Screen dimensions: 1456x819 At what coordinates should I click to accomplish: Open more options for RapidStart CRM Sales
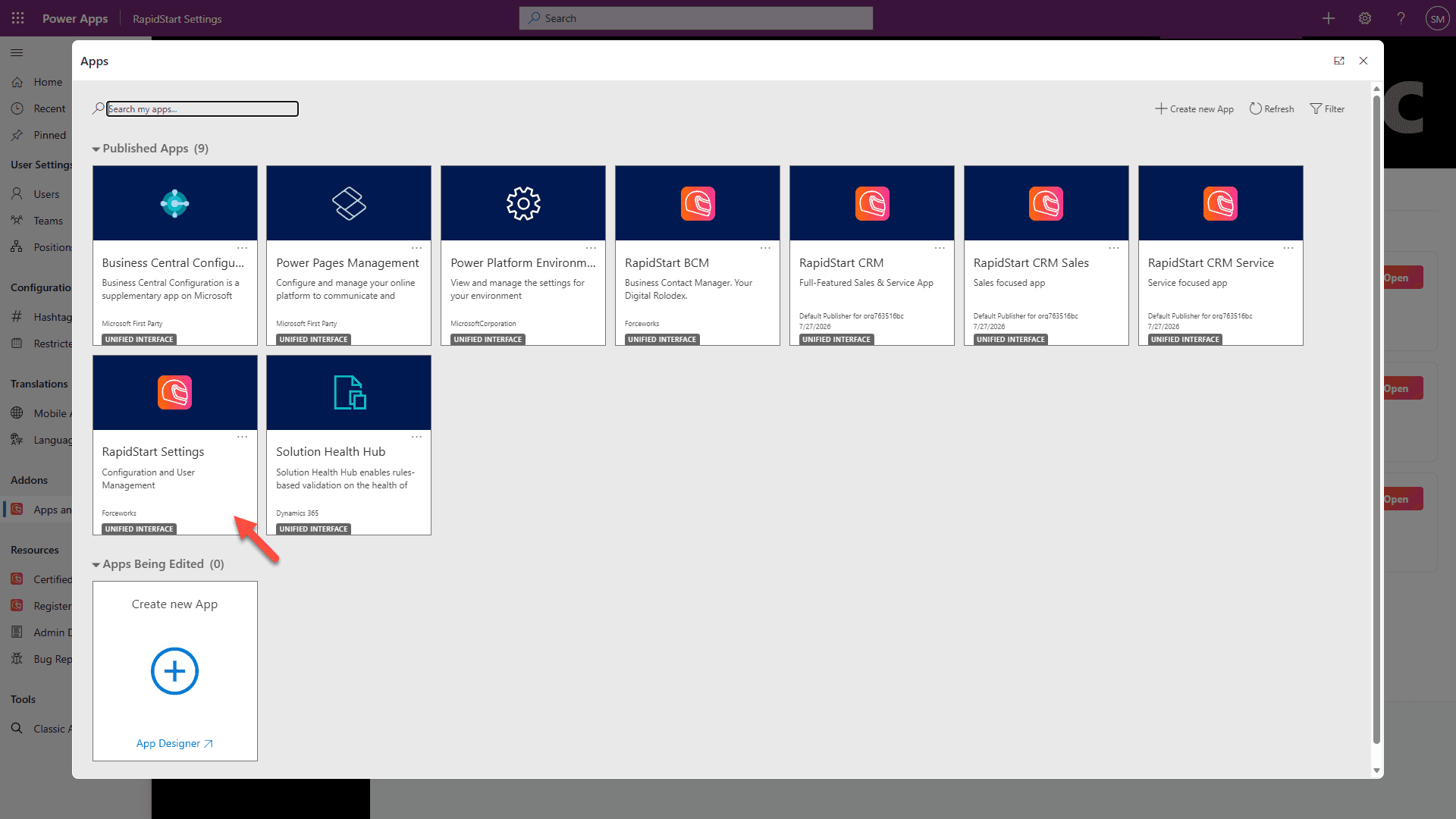click(x=1114, y=248)
